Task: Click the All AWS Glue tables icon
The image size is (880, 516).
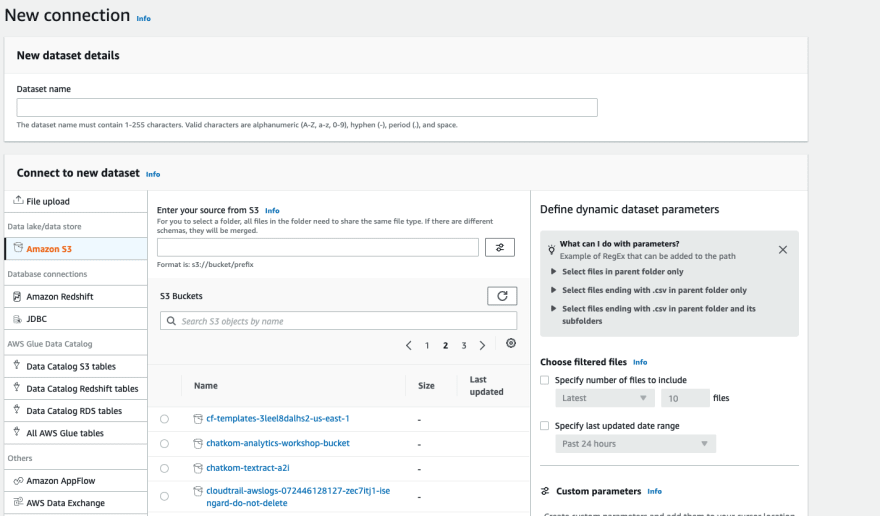Action: pos(17,432)
